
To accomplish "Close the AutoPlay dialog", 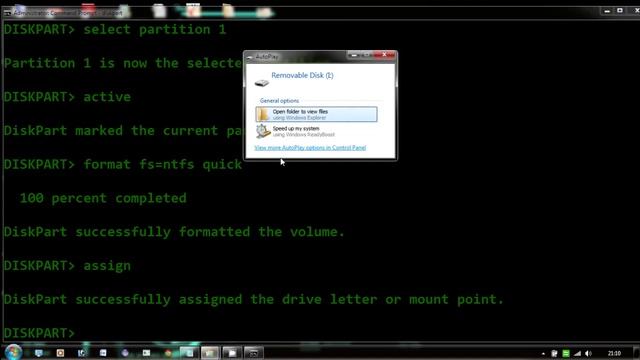I will [x=385, y=55].
